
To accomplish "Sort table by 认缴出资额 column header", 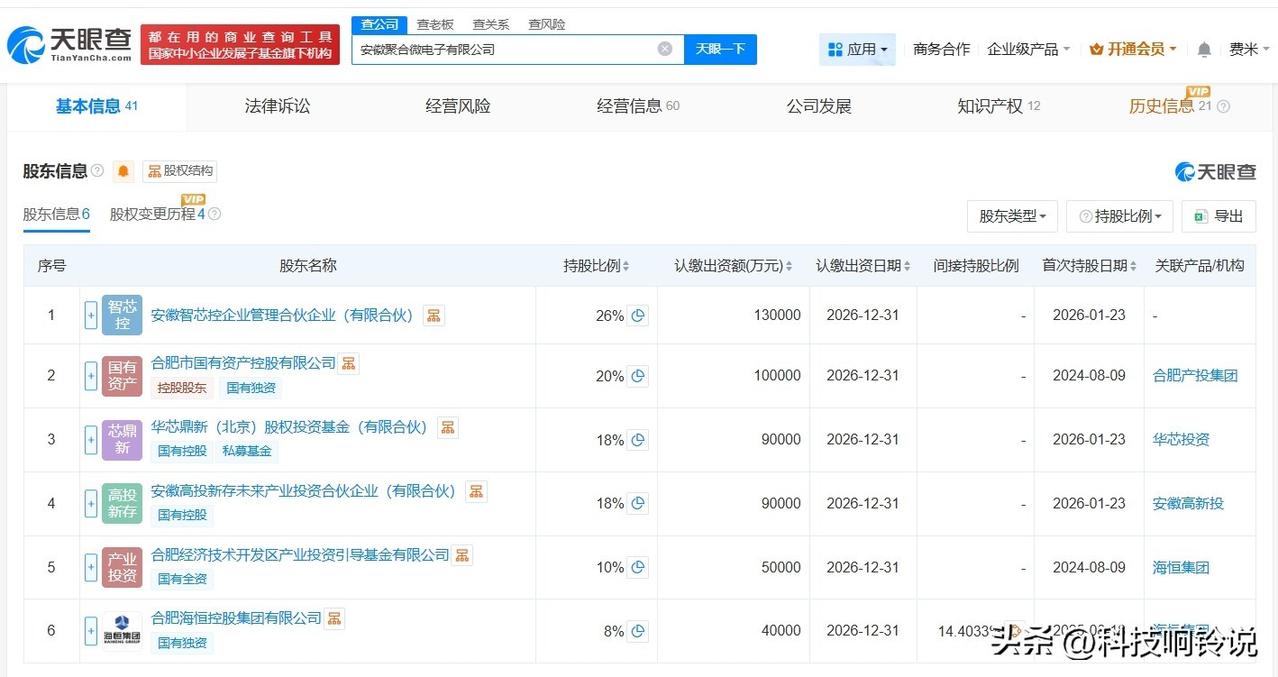I will tap(733, 266).
